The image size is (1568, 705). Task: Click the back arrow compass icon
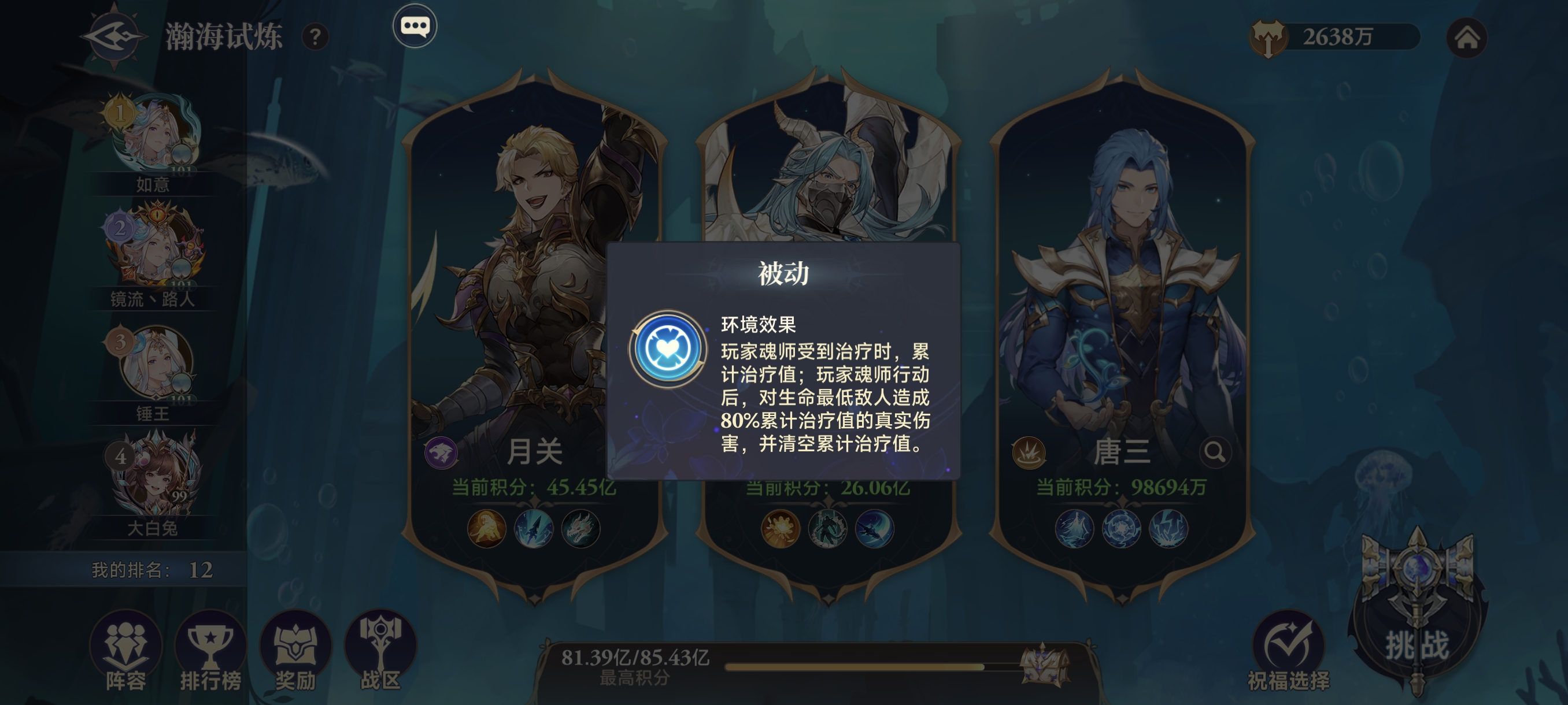coord(114,36)
